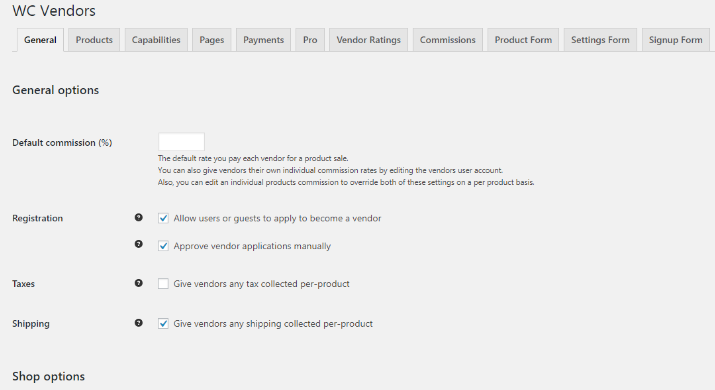Open the Payments tab
Viewport: 715px width, 390px height.
[x=264, y=40]
